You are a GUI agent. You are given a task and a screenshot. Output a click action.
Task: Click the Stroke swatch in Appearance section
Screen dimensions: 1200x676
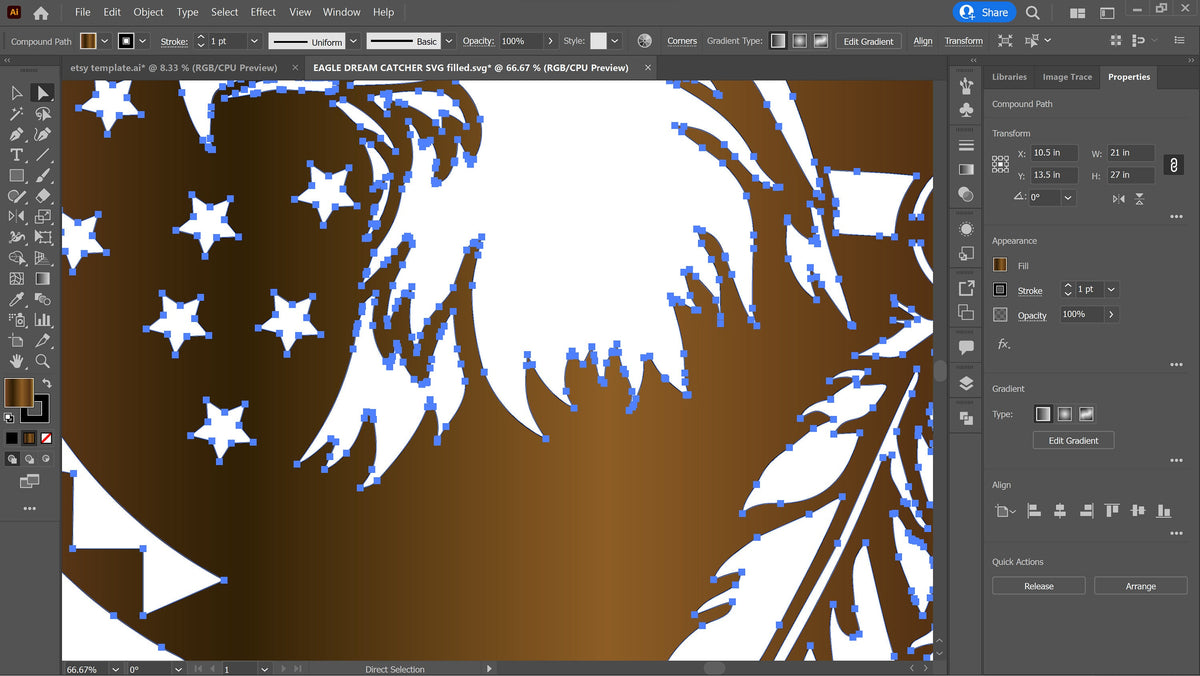(x=1000, y=290)
